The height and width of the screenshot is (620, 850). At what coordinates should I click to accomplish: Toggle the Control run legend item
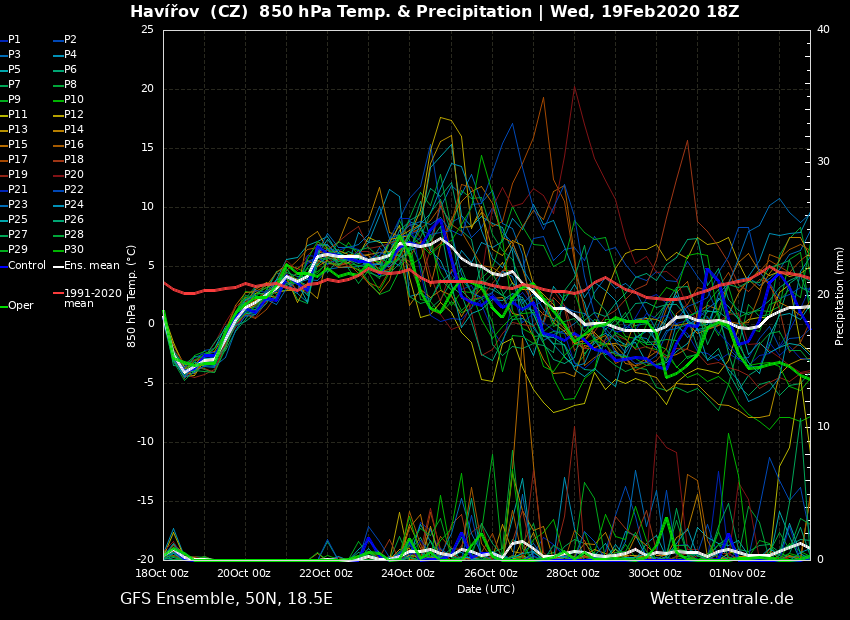coord(27,266)
